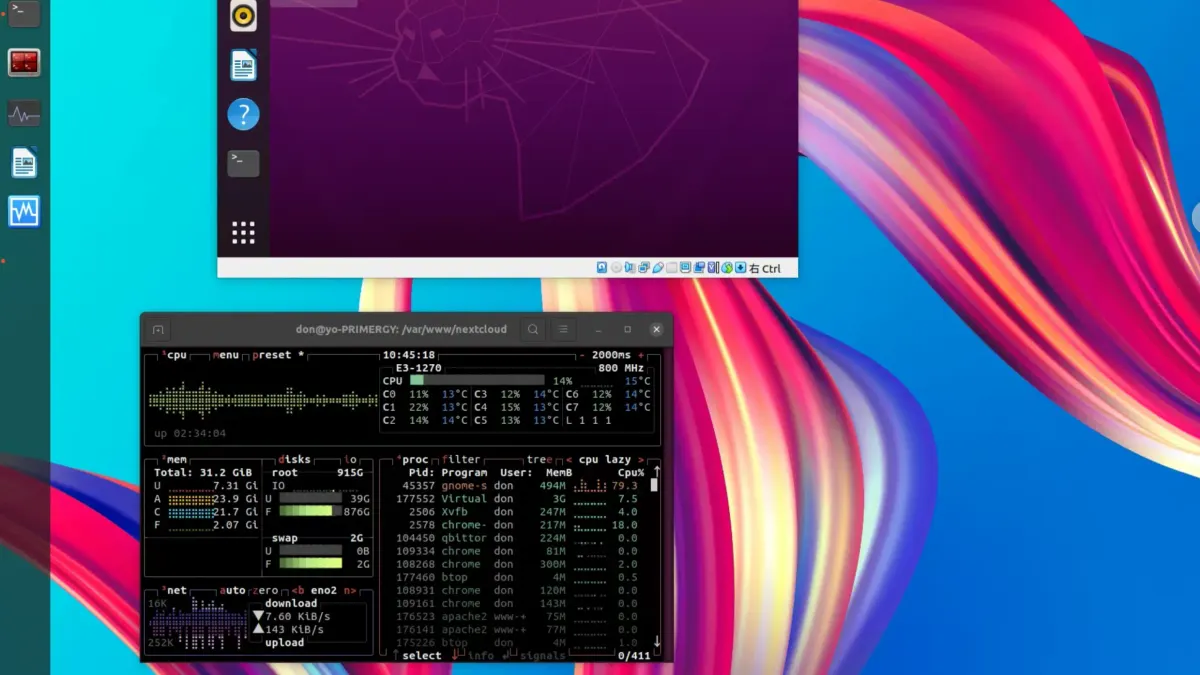Click the VirtualBox hard disk activity indicator
The height and width of the screenshot is (675, 1200).
point(602,268)
